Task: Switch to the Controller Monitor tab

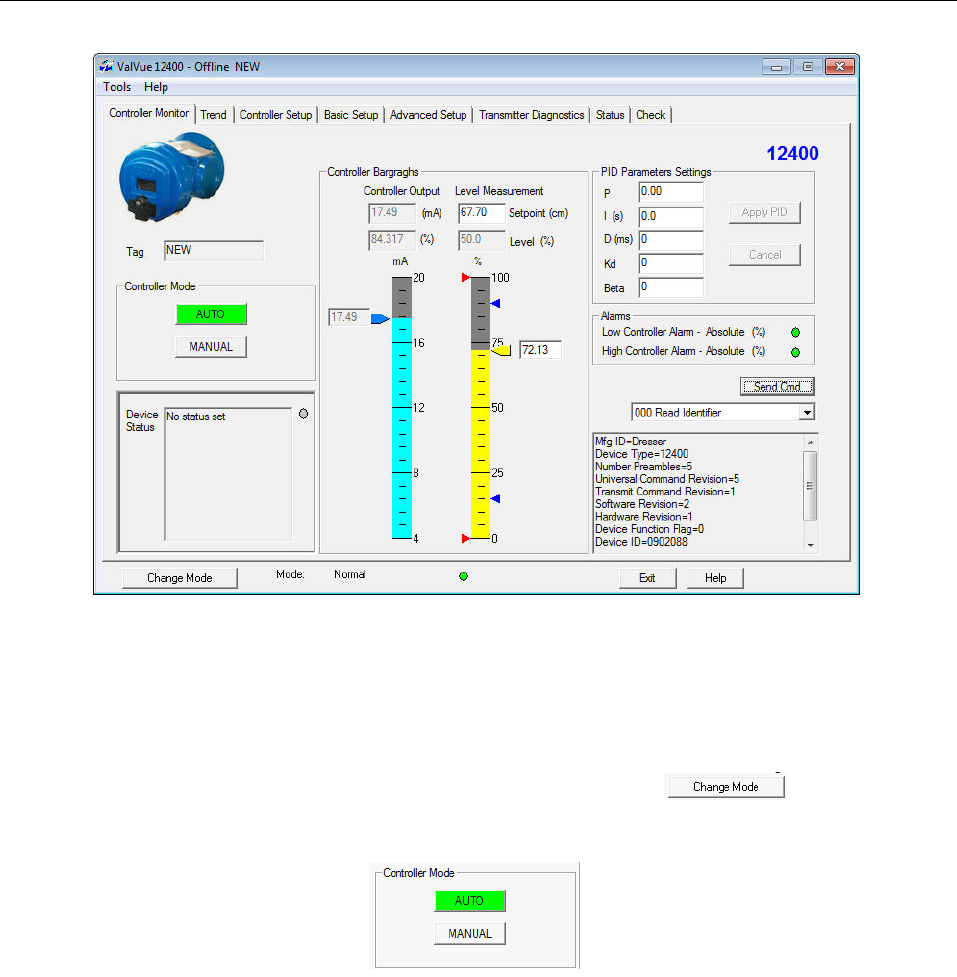Action: (x=149, y=113)
